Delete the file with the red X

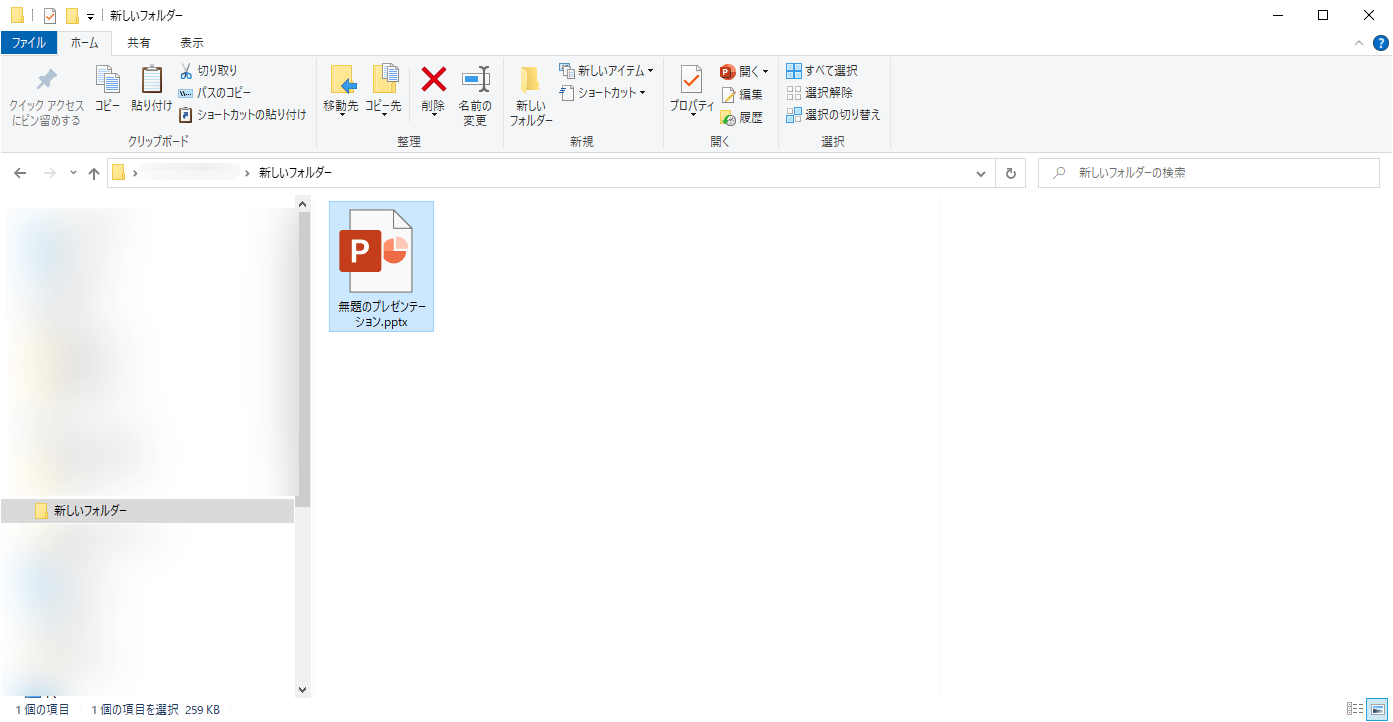coord(433,80)
